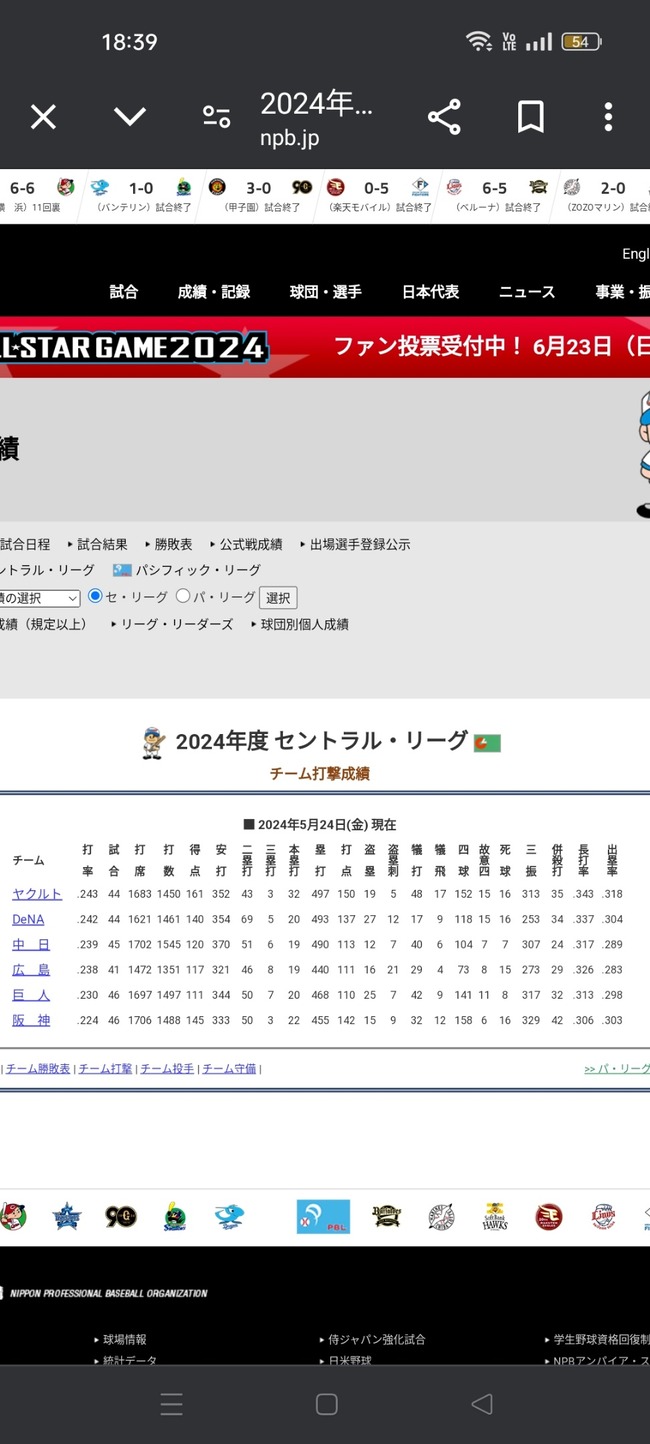Tap the Rakuten Eagles logo

tap(549, 1217)
